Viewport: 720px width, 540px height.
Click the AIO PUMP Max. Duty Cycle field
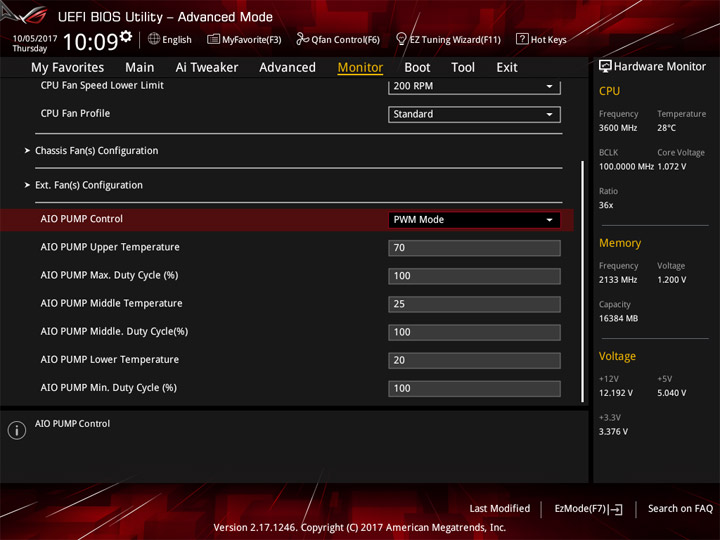[x=474, y=276]
